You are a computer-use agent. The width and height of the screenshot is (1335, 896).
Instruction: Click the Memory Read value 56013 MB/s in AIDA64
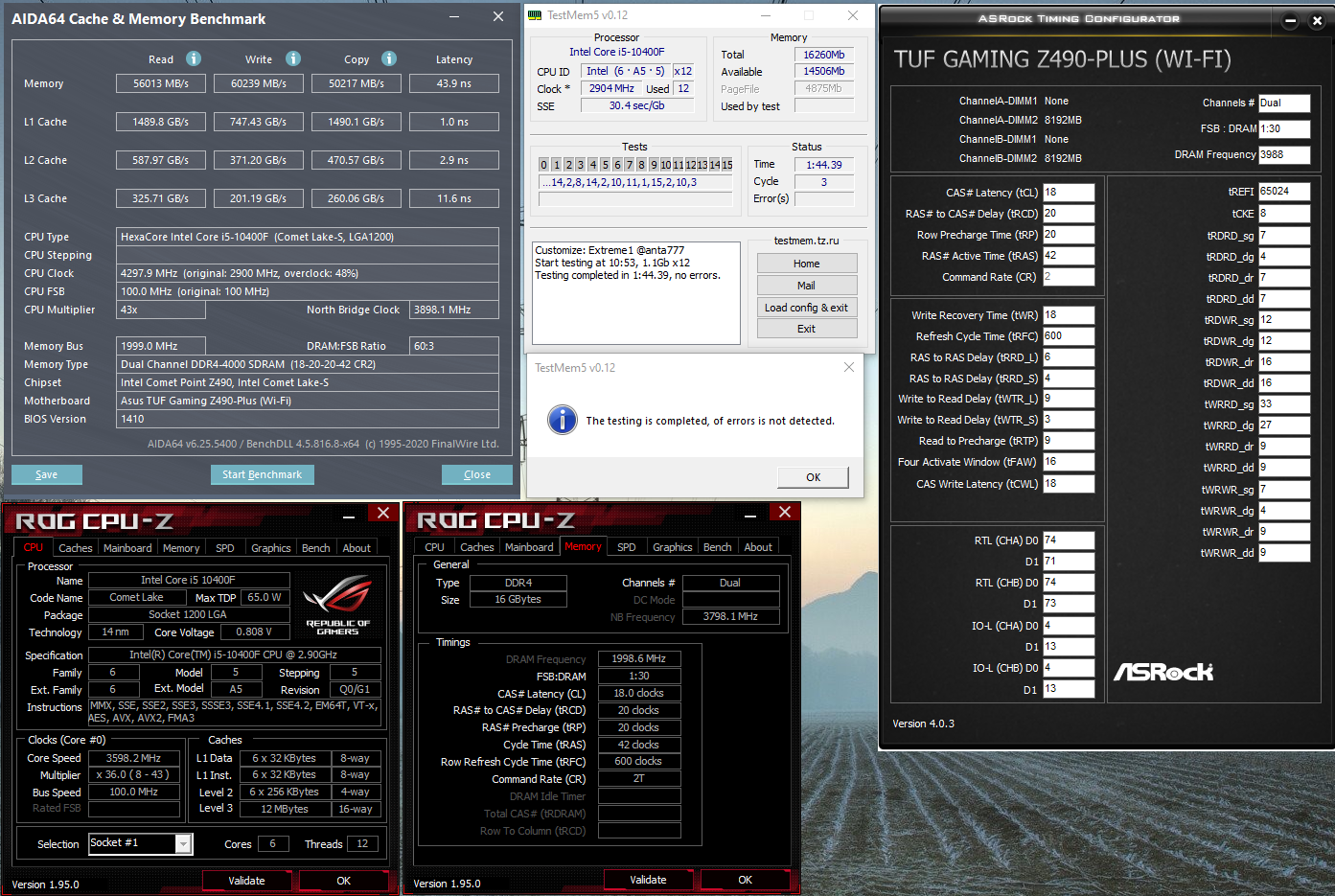tap(161, 83)
